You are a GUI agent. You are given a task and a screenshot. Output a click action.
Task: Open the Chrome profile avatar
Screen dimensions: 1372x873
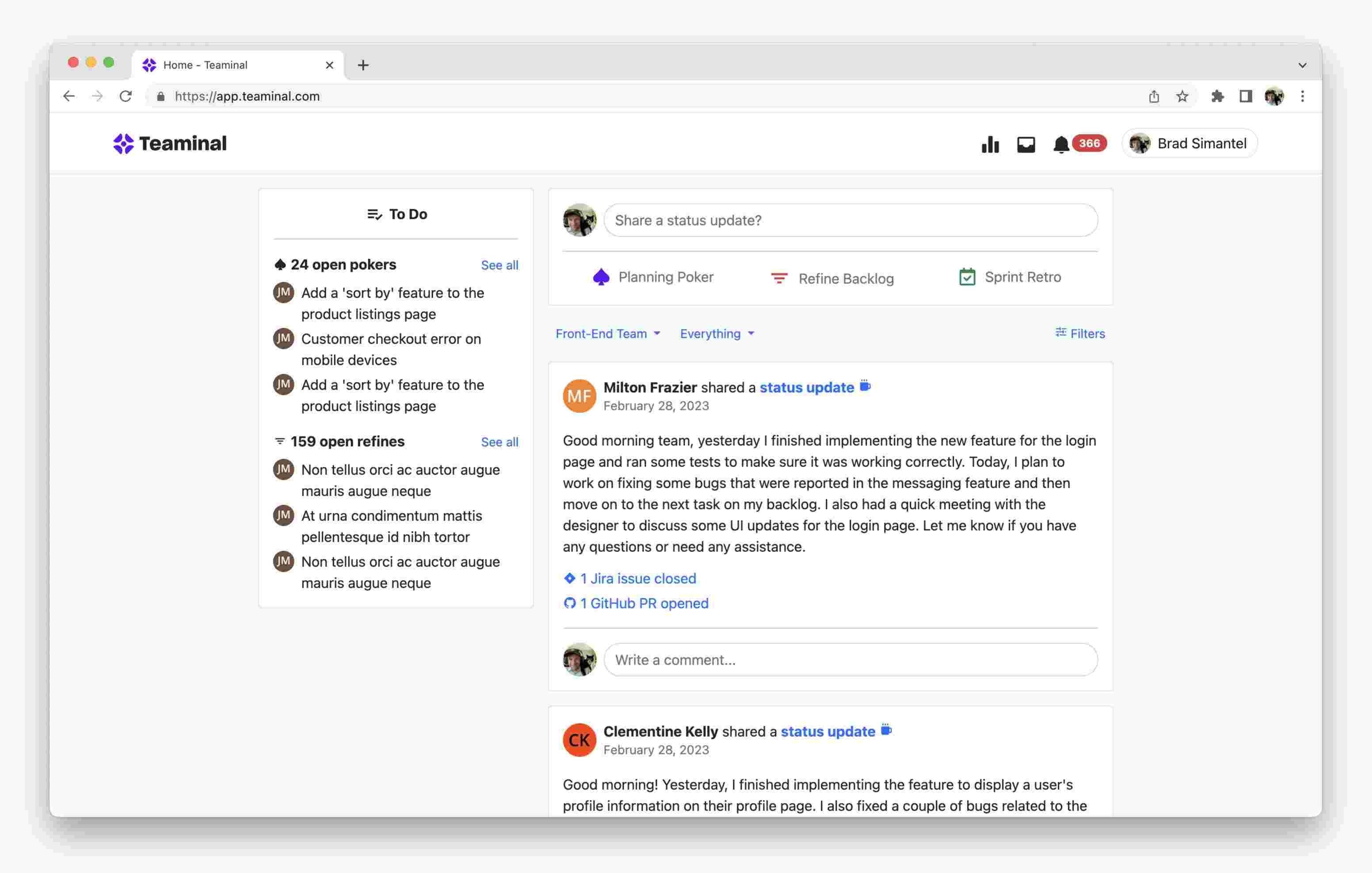tap(1274, 96)
